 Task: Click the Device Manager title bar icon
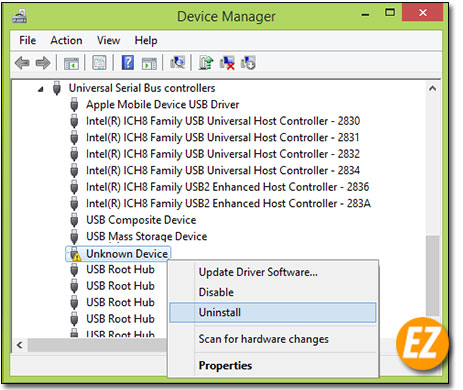click(20, 16)
